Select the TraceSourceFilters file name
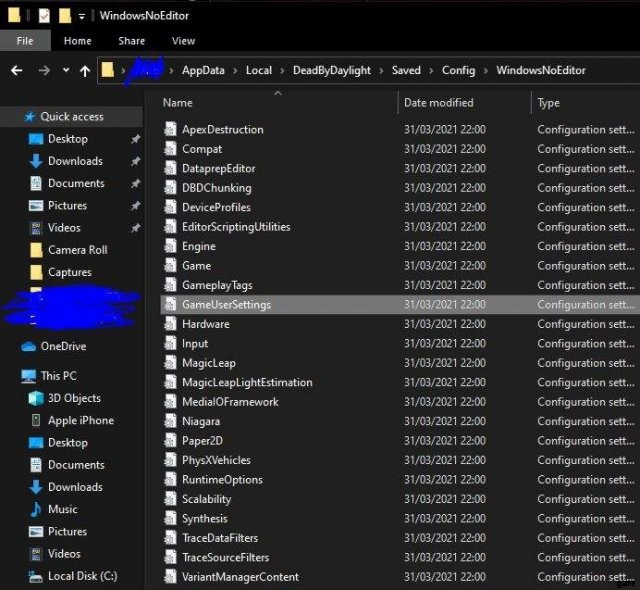640x590 pixels. point(225,557)
